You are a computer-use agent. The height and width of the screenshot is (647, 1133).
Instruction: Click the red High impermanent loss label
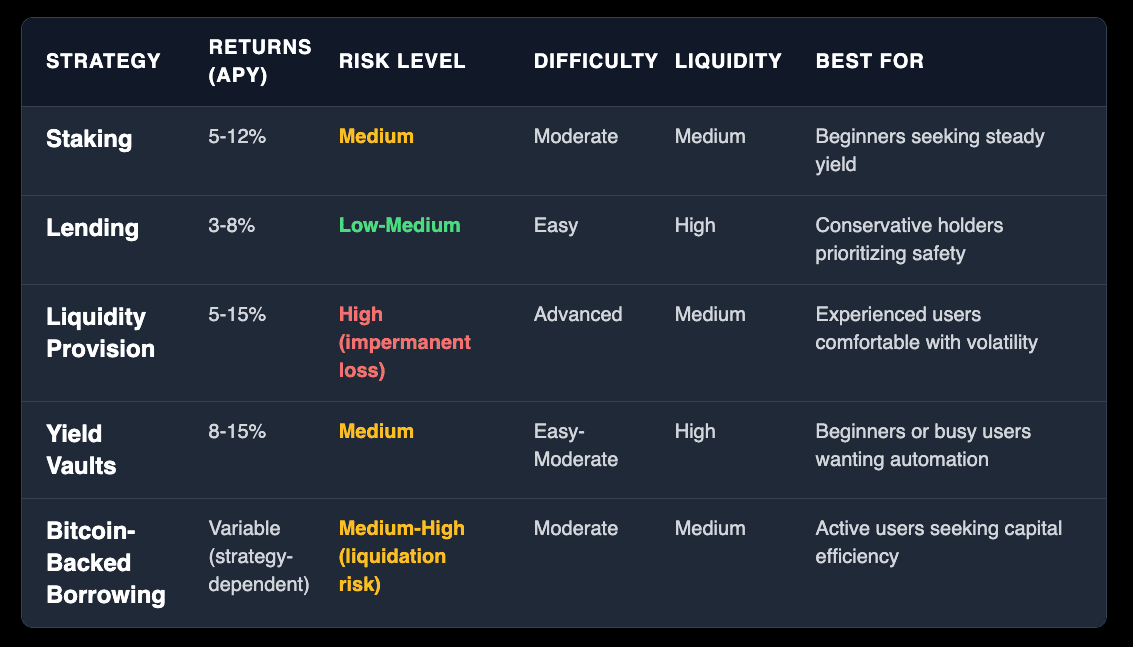coord(404,342)
